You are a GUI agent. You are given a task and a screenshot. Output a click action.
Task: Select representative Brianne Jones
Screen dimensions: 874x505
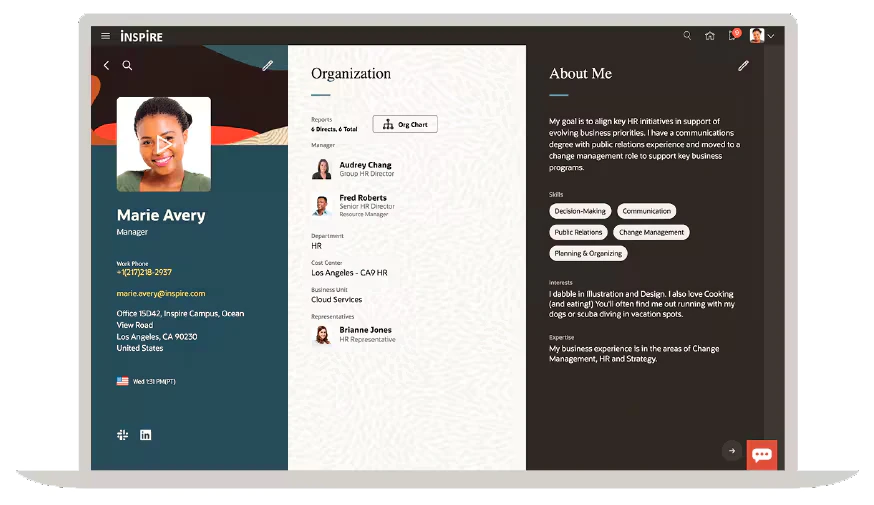(366, 330)
